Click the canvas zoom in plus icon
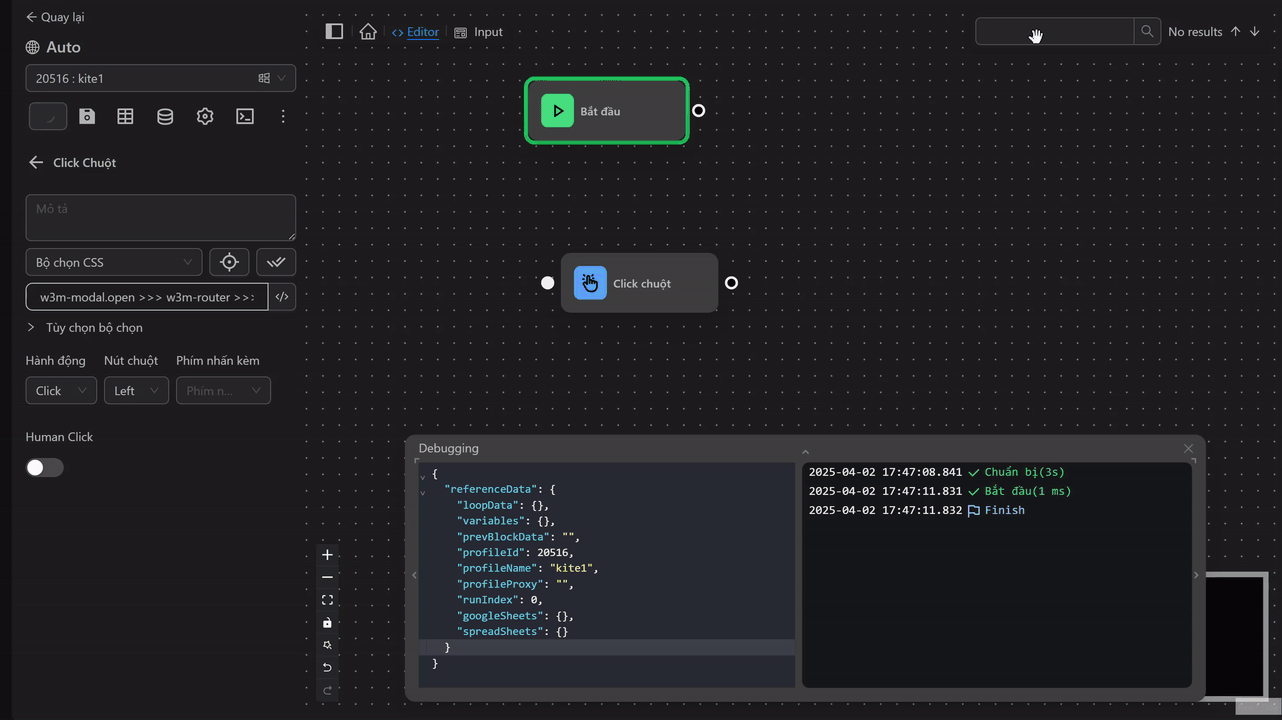The width and height of the screenshot is (1282, 720). coord(327,555)
